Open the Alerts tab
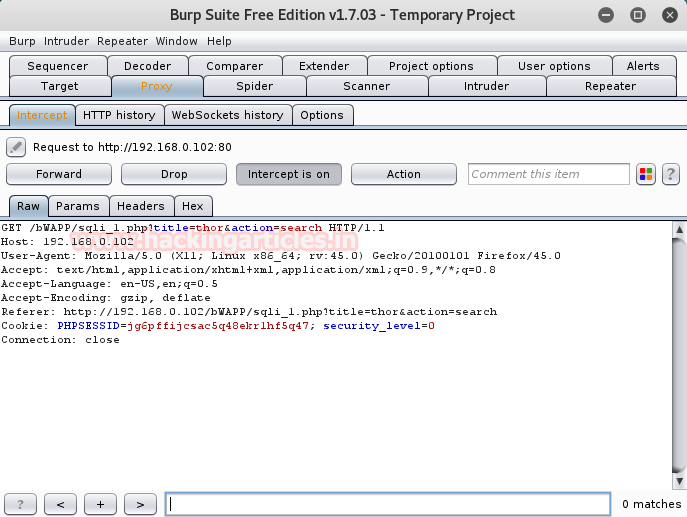 point(643,66)
